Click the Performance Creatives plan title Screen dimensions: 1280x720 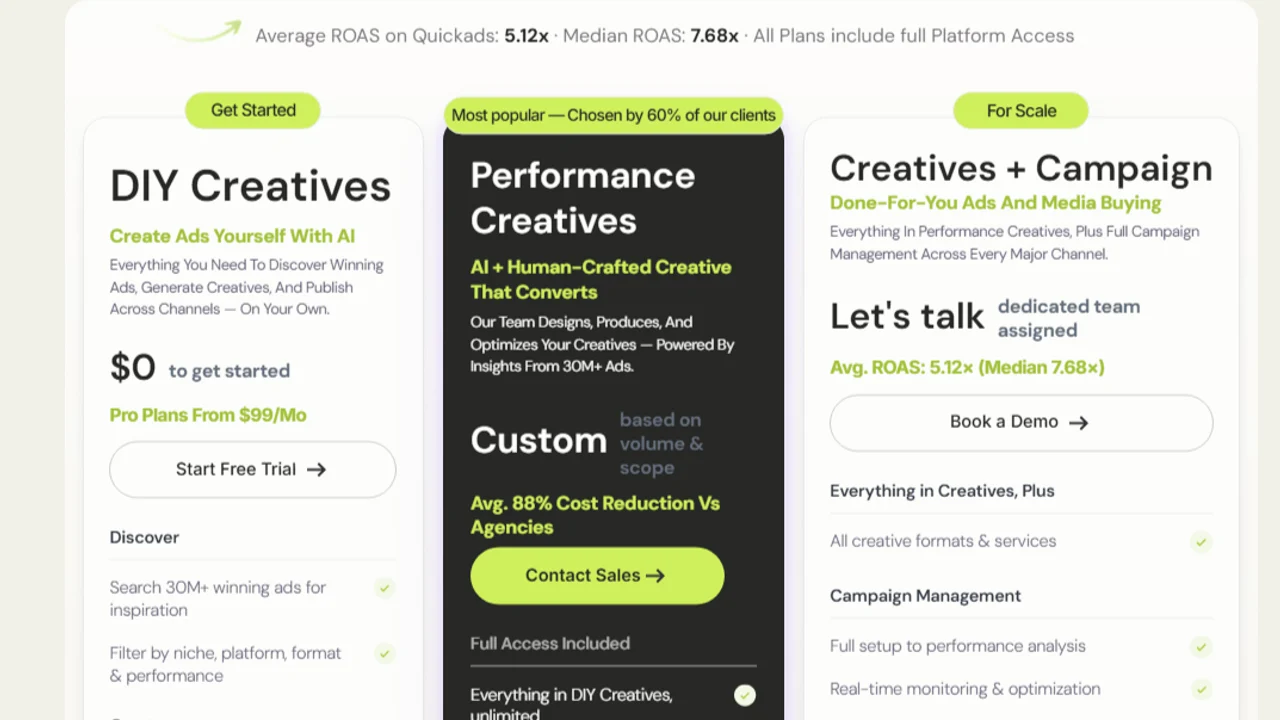click(583, 198)
